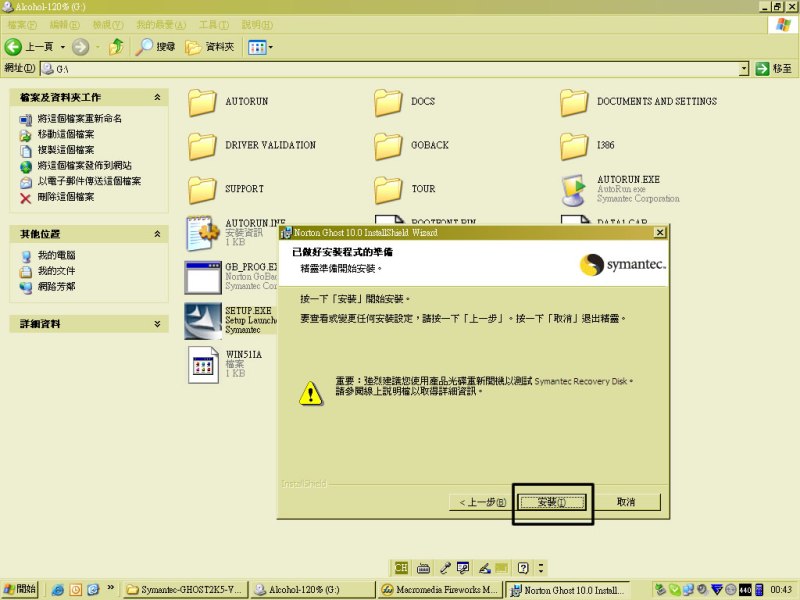Open the 檔案(F) menu
The image size is (800, 600).
click(22, 24)
